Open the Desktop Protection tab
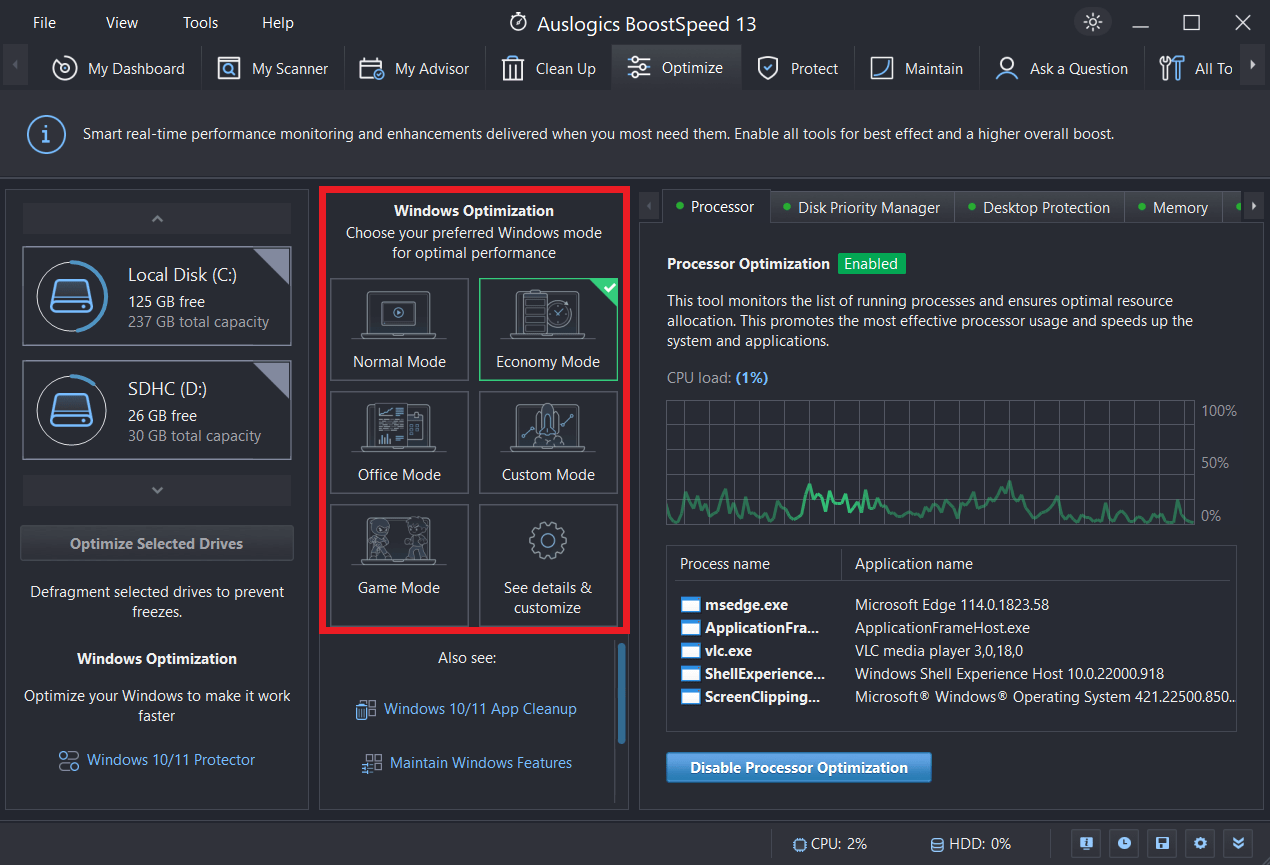1270x865 pixels. (x=1040, y=207)
